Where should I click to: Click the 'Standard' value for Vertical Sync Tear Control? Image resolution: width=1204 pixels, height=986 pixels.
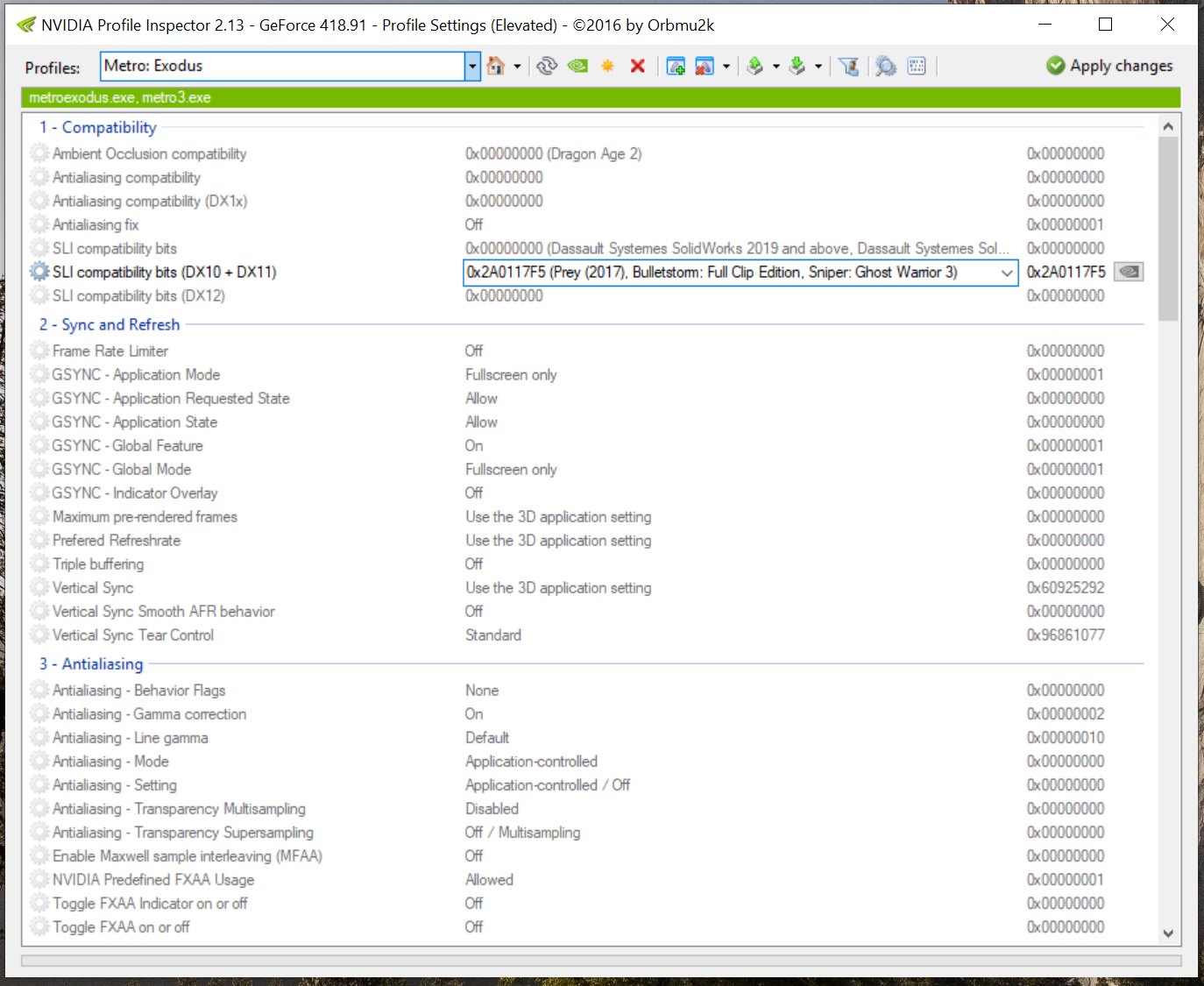coord(493,635)
